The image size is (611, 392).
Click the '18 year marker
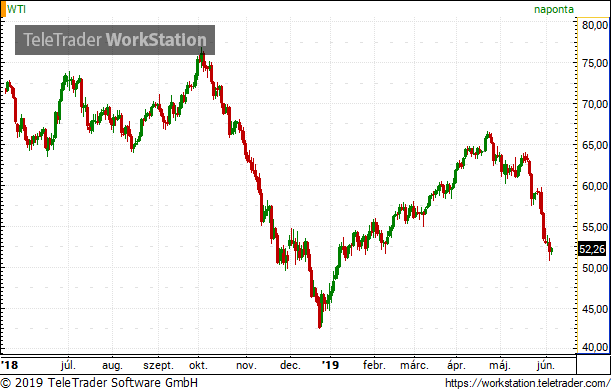[x=9, y=365]
